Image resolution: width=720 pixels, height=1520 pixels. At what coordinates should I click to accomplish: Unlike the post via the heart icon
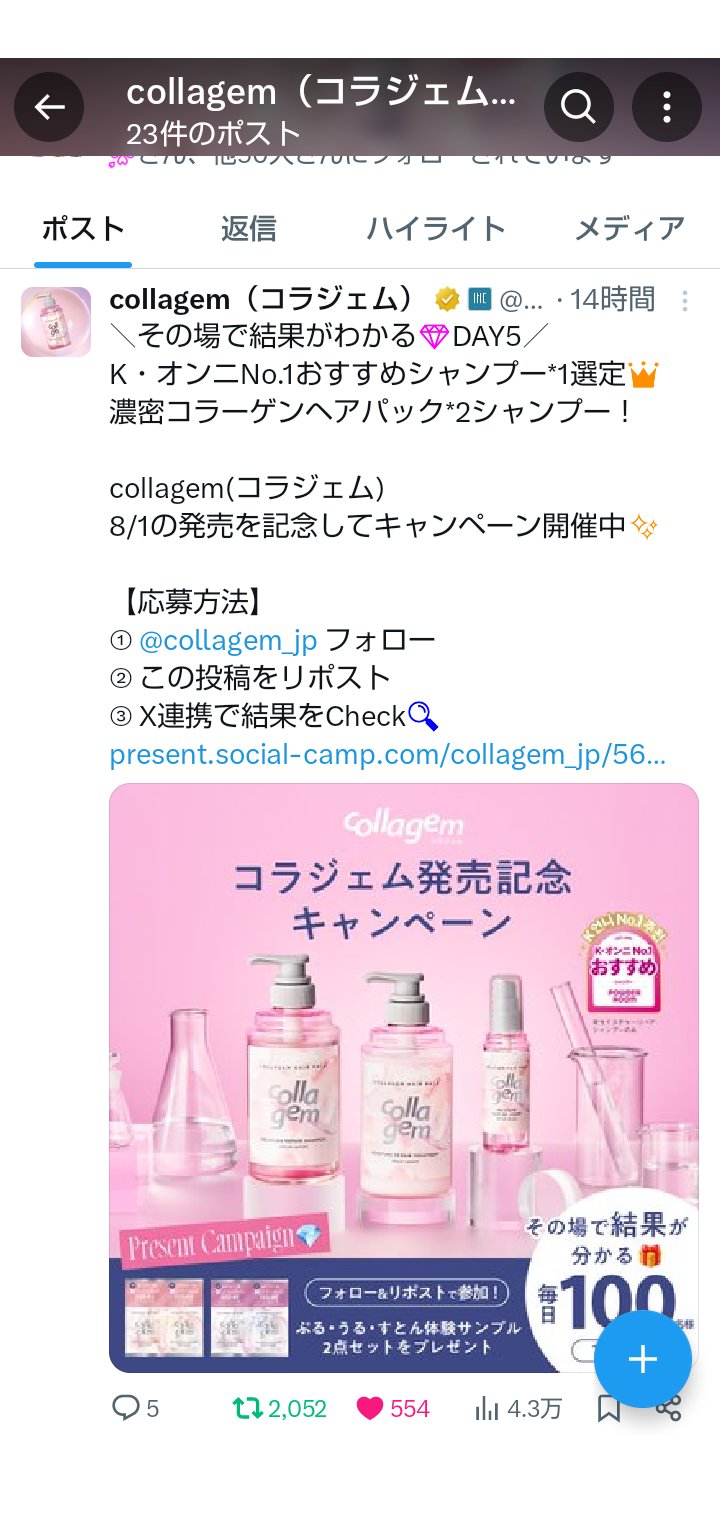point(370,1408)
